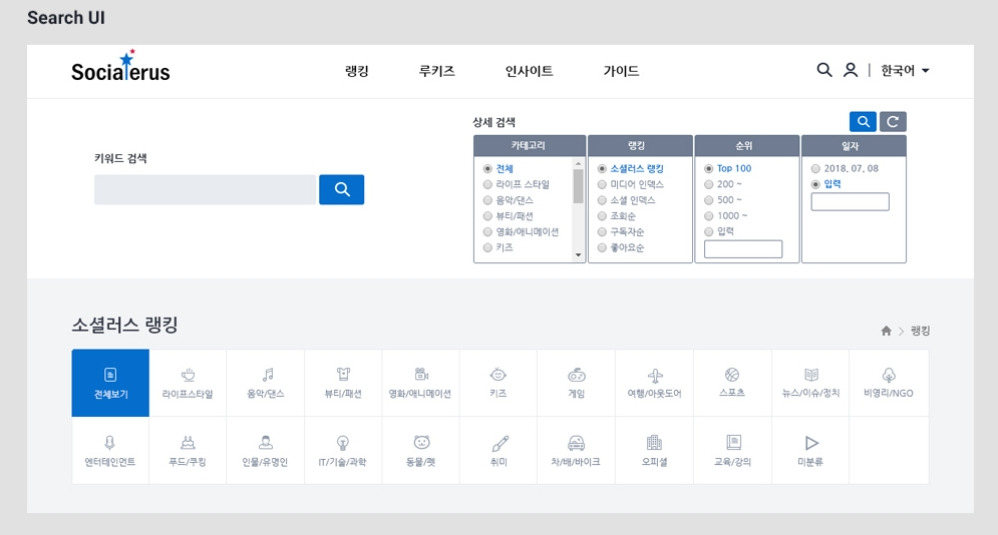The image size is (998, 535).
Task: Select the 게임 category tile
Action: 576,383
